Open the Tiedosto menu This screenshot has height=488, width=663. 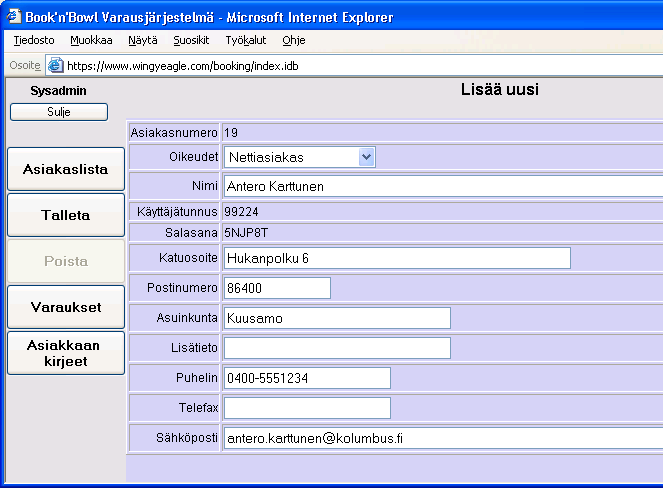click(34, 41)
